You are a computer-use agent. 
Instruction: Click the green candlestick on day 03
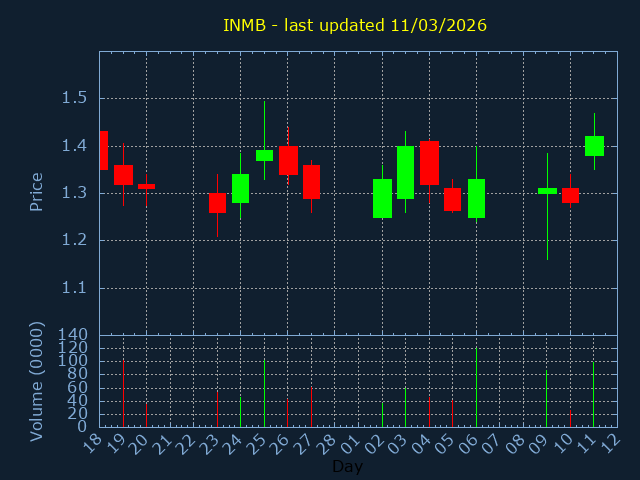pos(405,172)
